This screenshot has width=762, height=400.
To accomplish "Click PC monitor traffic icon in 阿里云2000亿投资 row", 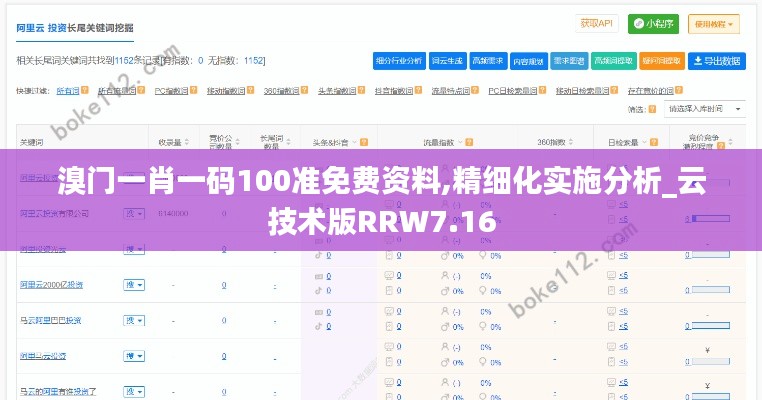I will click(x=389, y=276).
